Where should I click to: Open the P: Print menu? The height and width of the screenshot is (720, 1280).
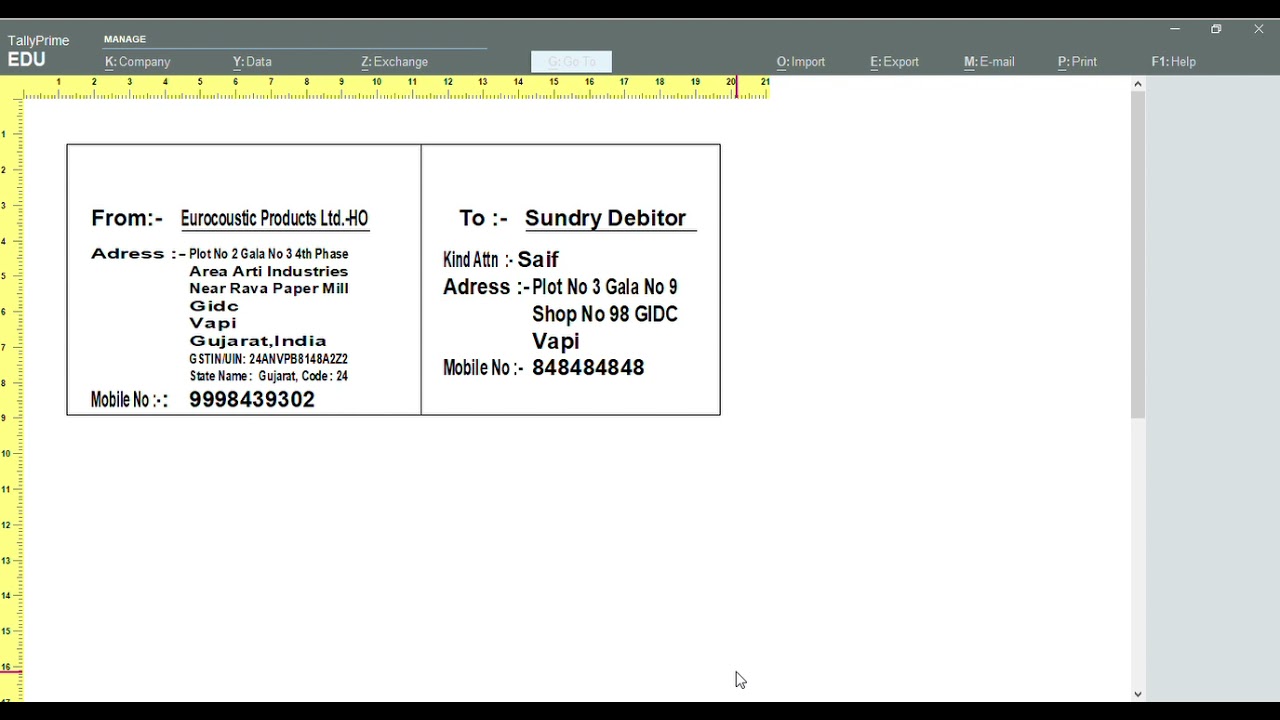pyautogui.click(x=1077, y=62)
